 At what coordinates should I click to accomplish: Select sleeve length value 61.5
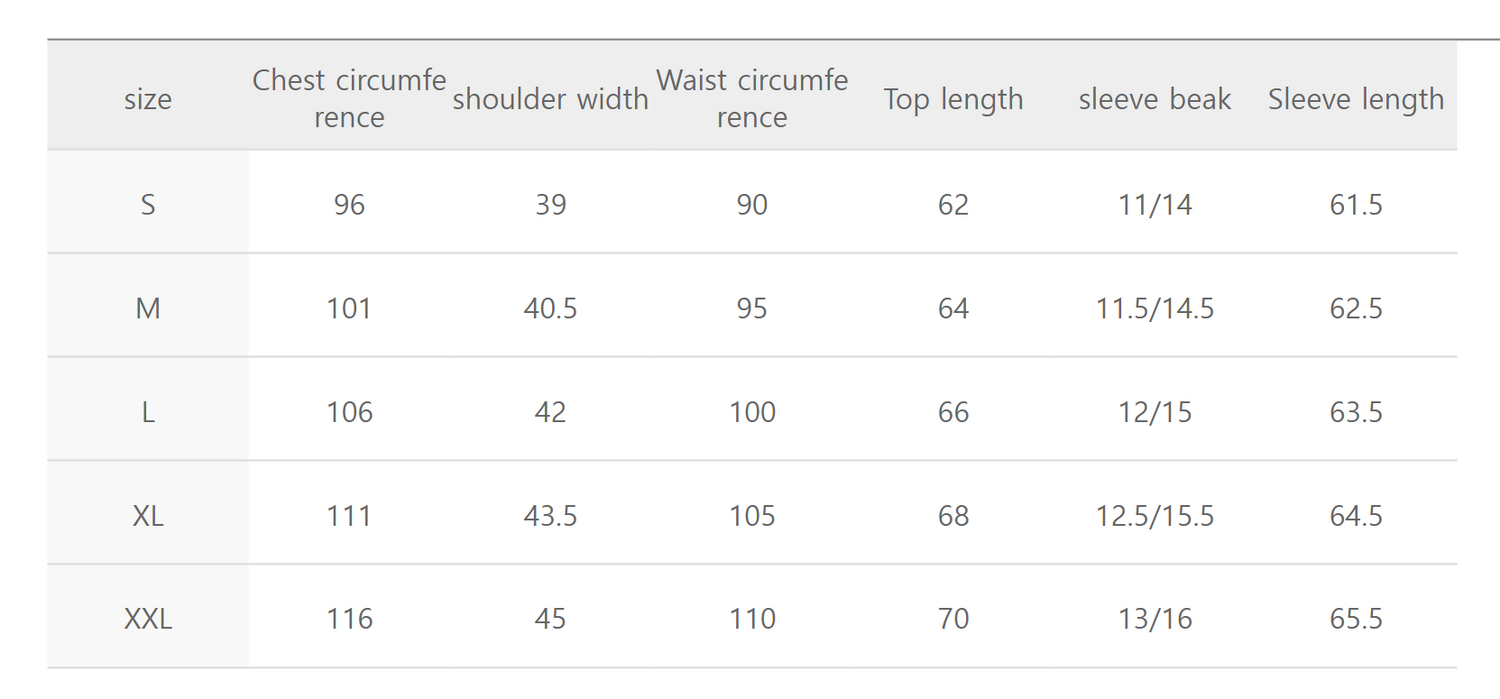tap(1356, 205)
